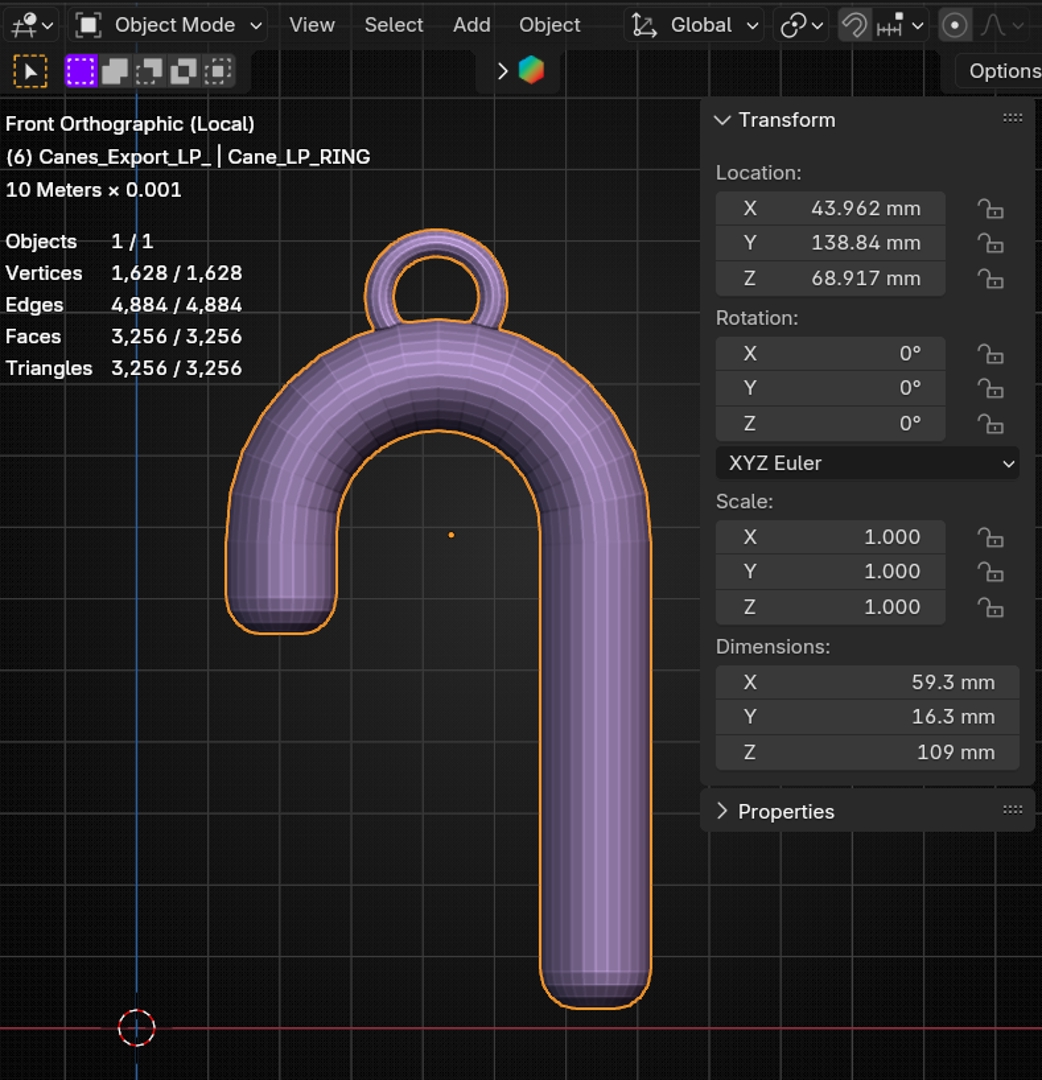Click the colorful cube asset icon
Screen dimensions: 1042x1080
[x=531, y=70]
